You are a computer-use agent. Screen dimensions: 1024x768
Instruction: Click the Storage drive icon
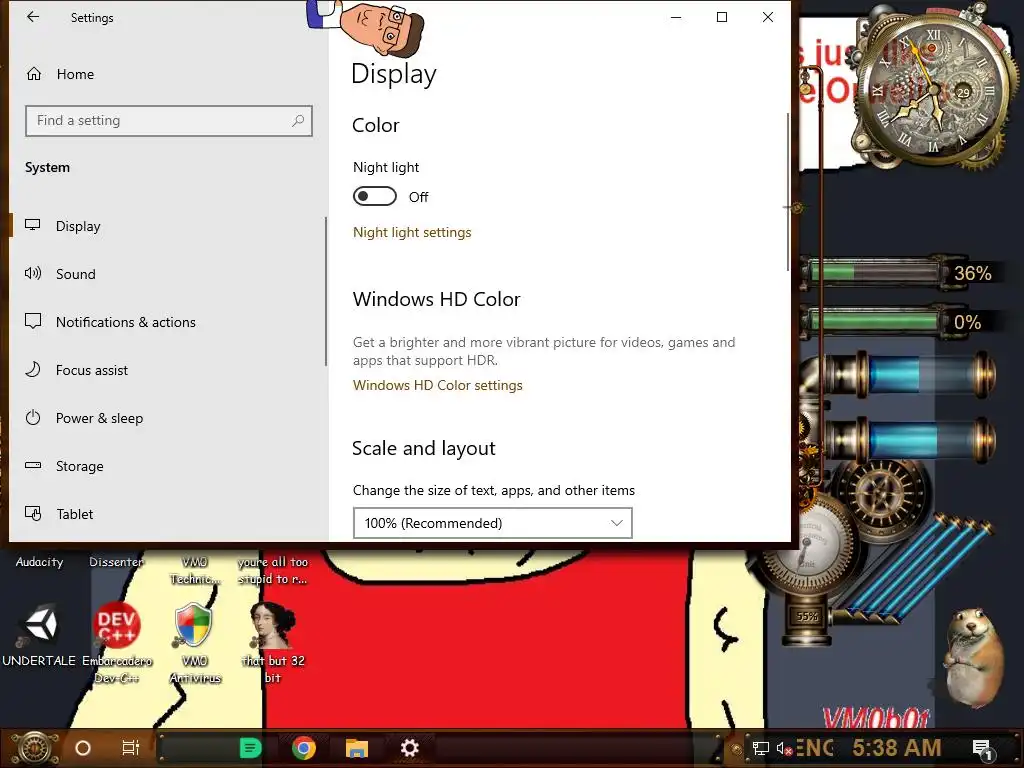coord(33,465)
